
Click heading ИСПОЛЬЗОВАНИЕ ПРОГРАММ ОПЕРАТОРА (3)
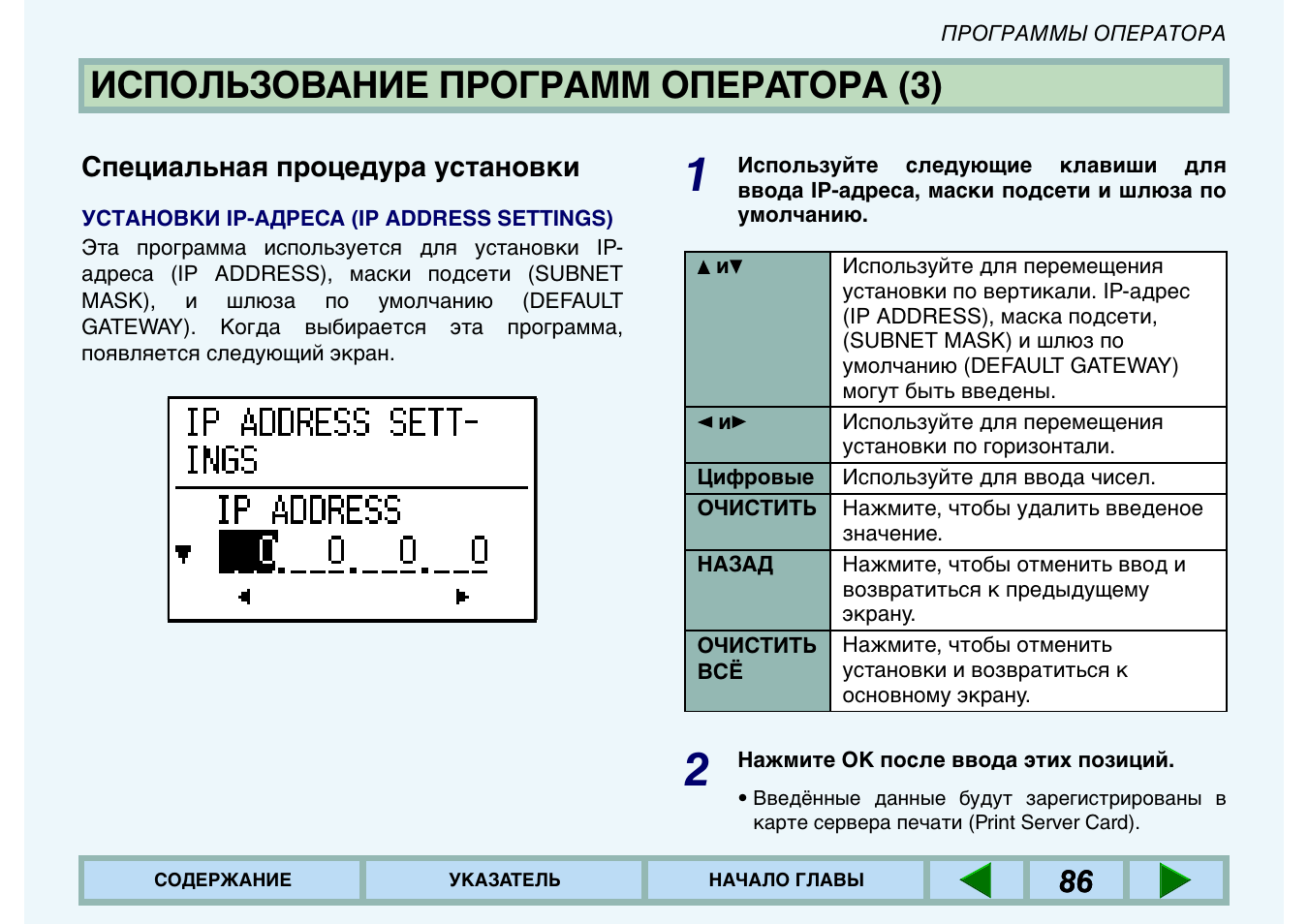point(515,85)
